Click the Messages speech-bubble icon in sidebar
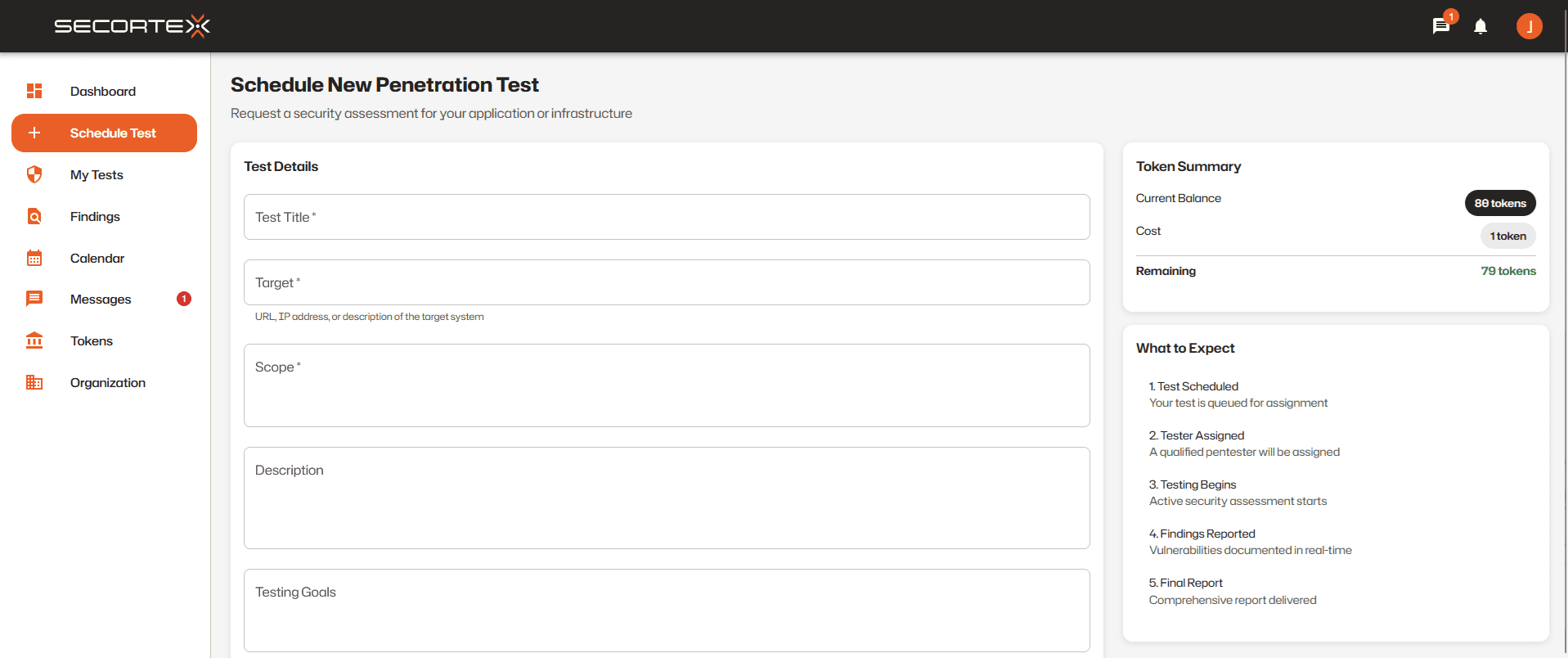 coord(34,299)
